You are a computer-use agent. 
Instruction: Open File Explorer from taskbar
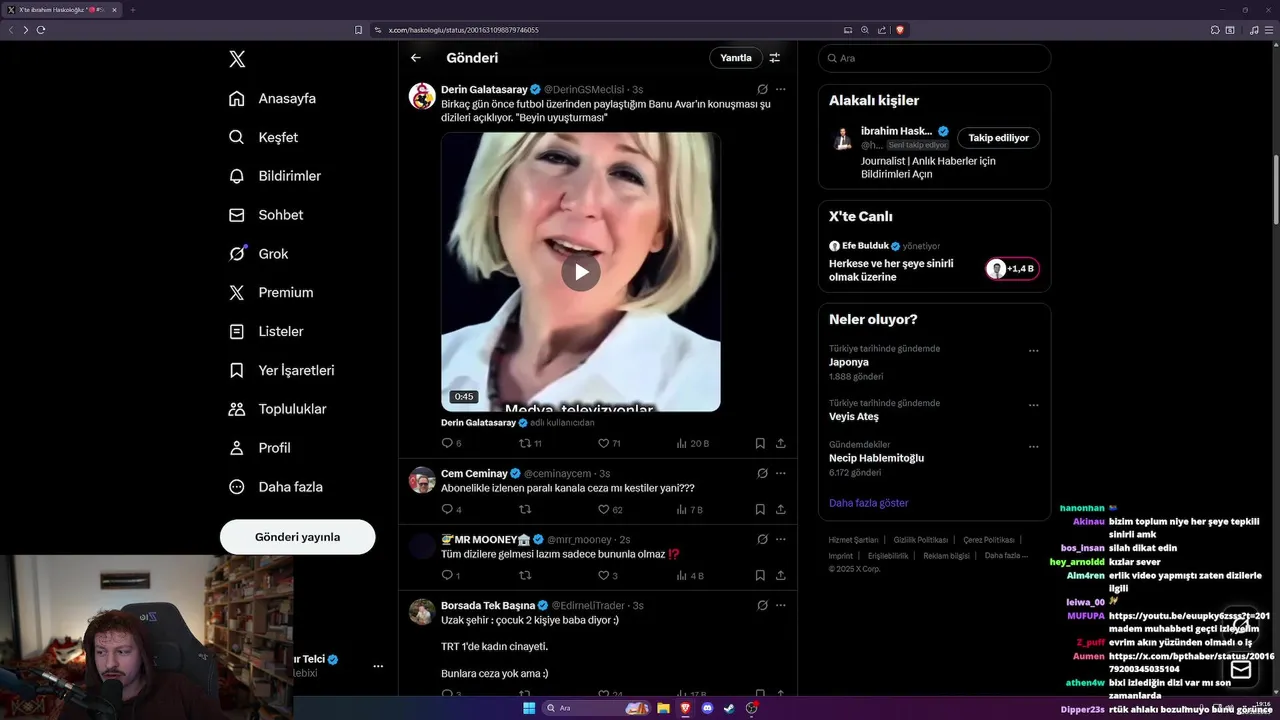pyautogui.click(x=663, y=708)
